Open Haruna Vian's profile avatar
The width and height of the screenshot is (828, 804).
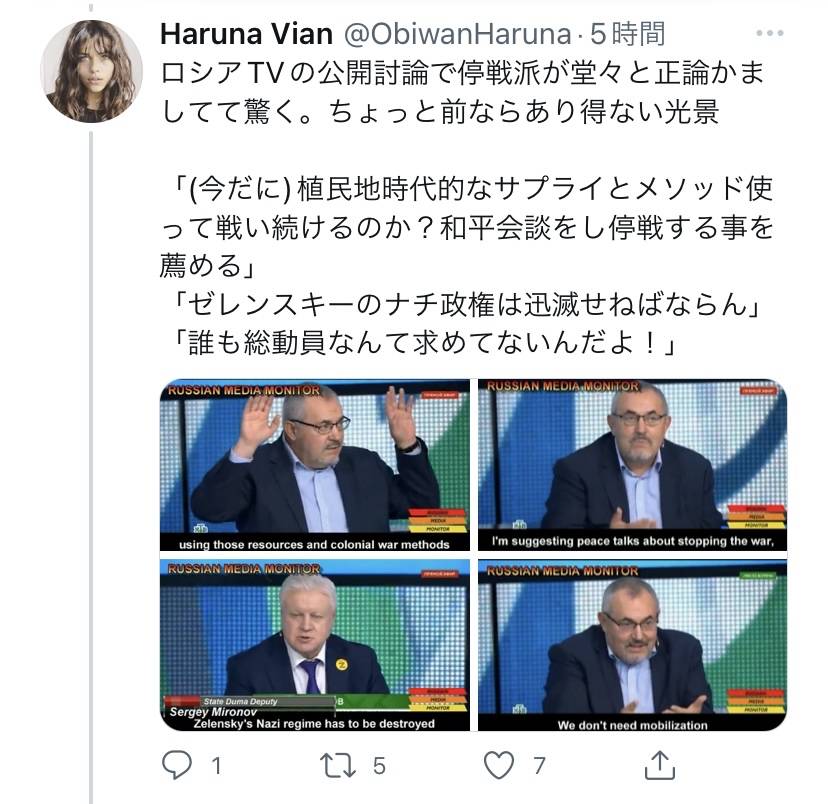[91, 71]
